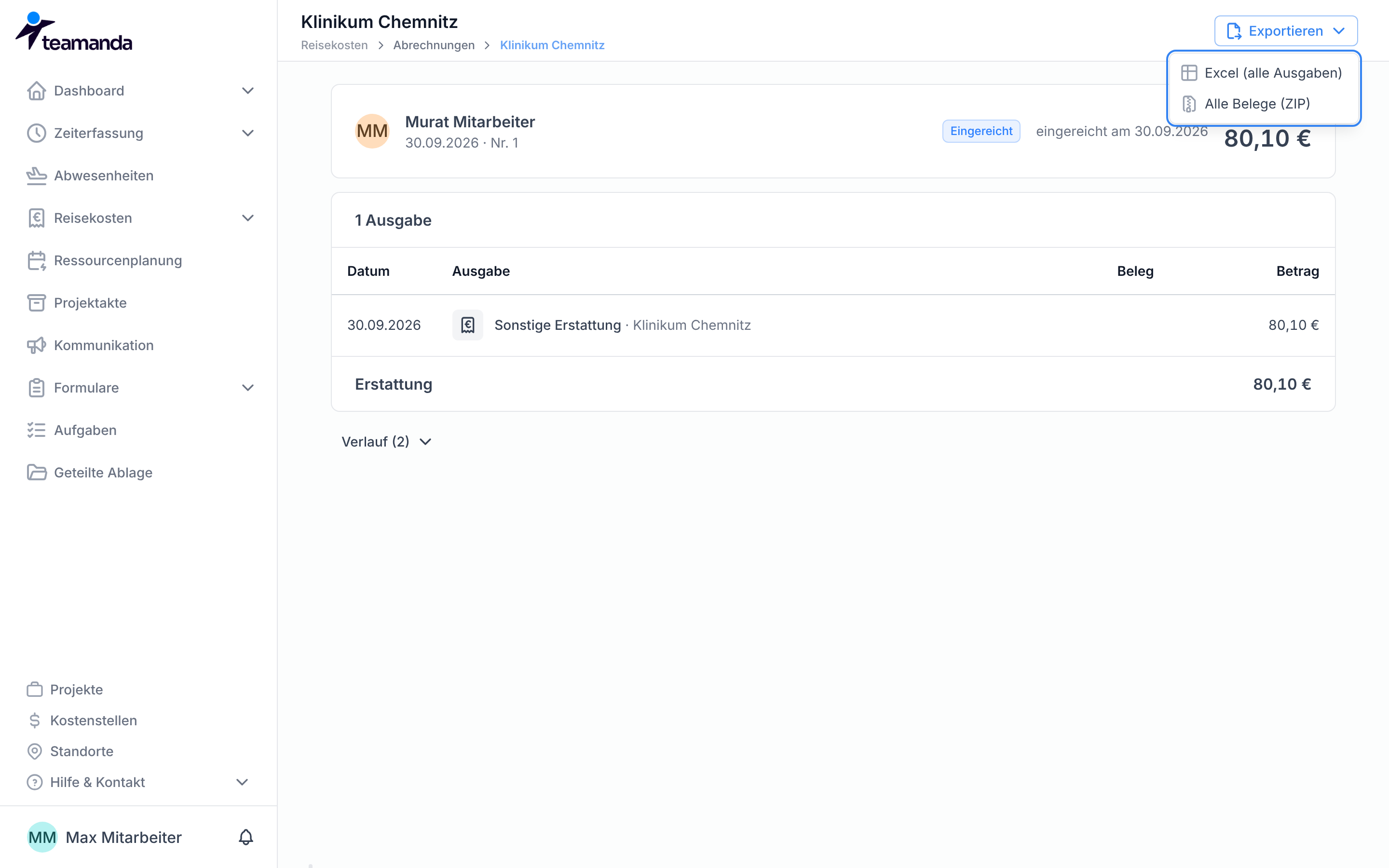The width and height of the screenshot is (1389, 868).
Task: Open notifications via the bell icon
Action: [x=245, y=837]
